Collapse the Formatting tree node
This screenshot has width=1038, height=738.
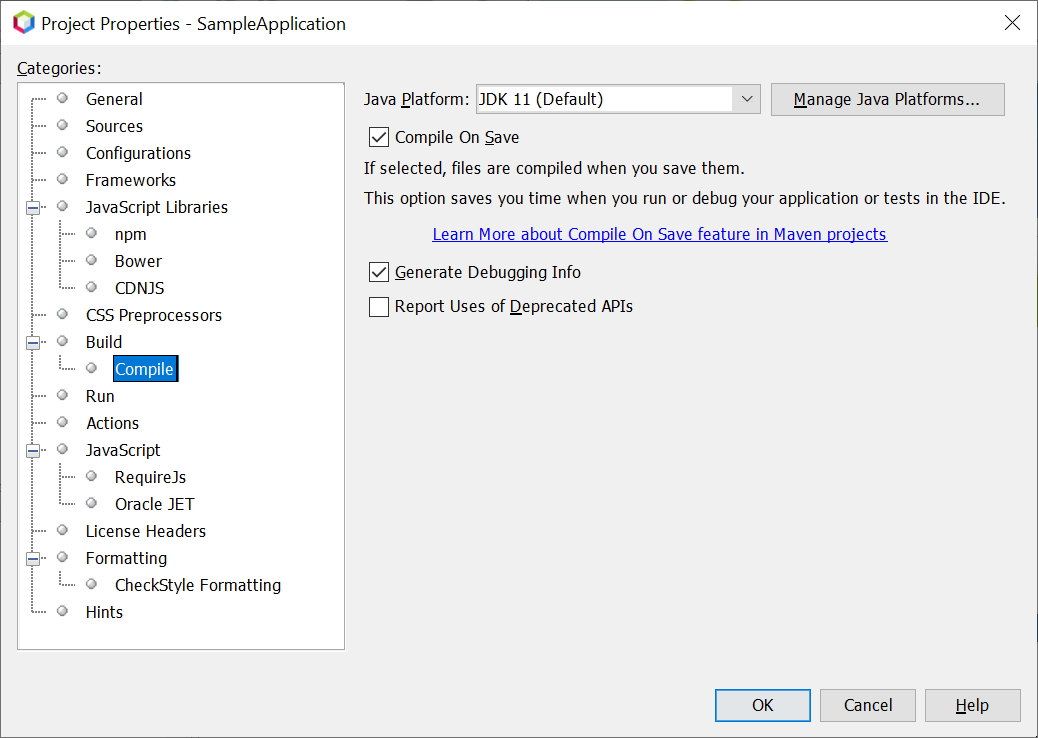33,559
